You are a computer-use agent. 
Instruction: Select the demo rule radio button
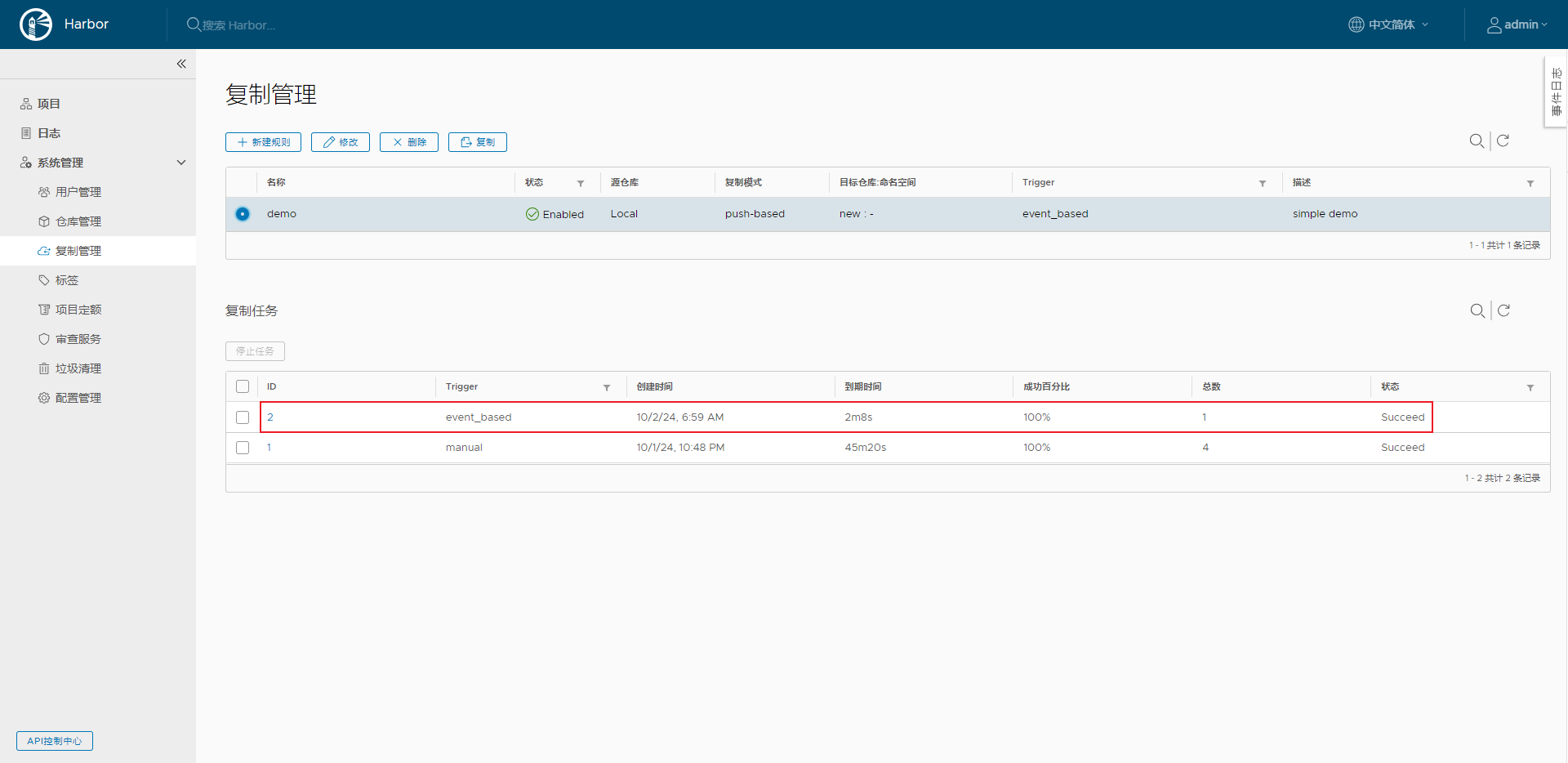pyautogui.click(x=243, y=214)
